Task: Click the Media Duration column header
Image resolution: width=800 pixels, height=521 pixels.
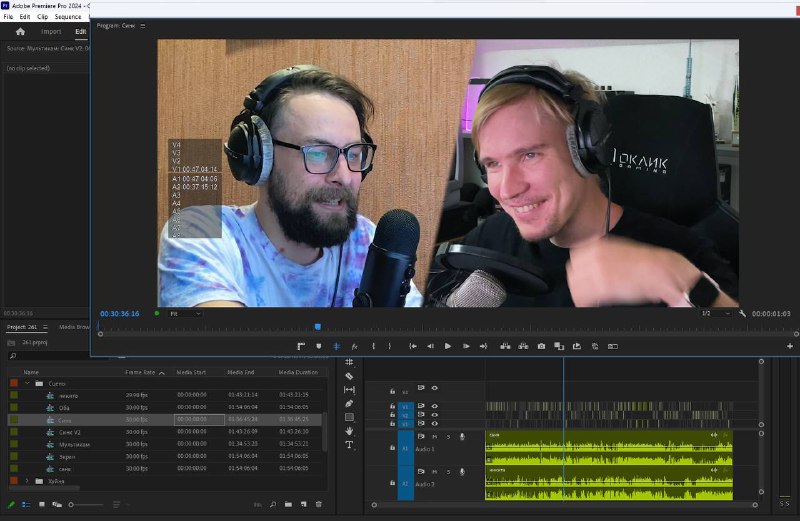Action: [298, 373]
